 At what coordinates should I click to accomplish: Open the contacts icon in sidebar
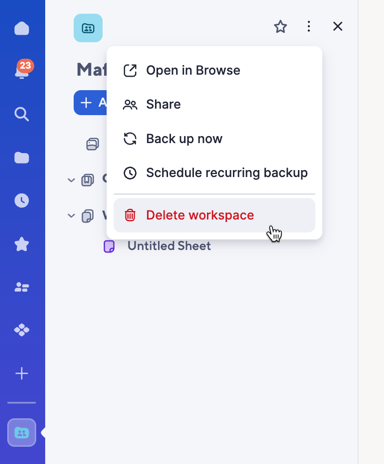pos(22,287)
